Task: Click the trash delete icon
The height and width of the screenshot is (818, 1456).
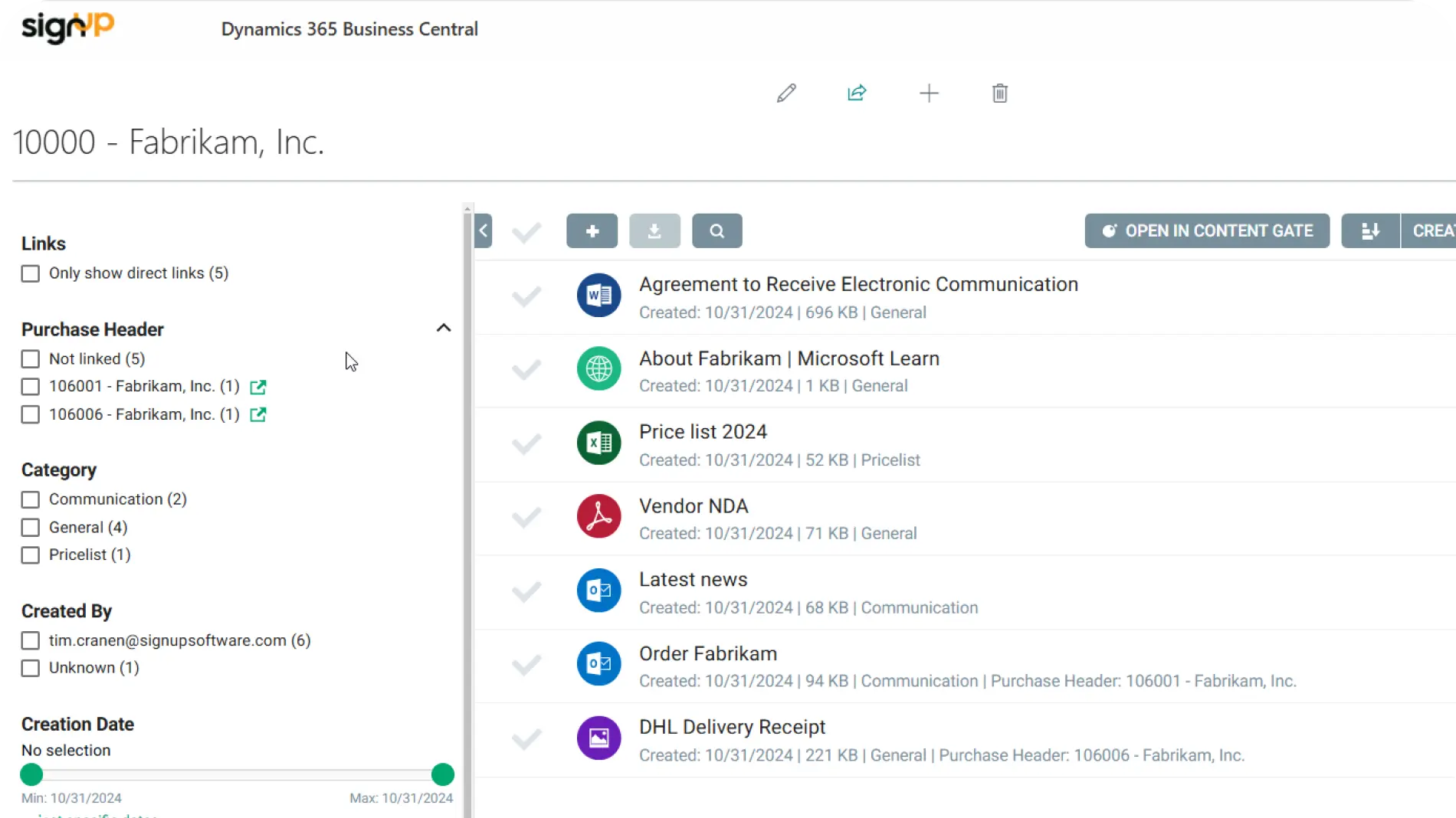Action: pyautogui.click(x=1000, y=93)
